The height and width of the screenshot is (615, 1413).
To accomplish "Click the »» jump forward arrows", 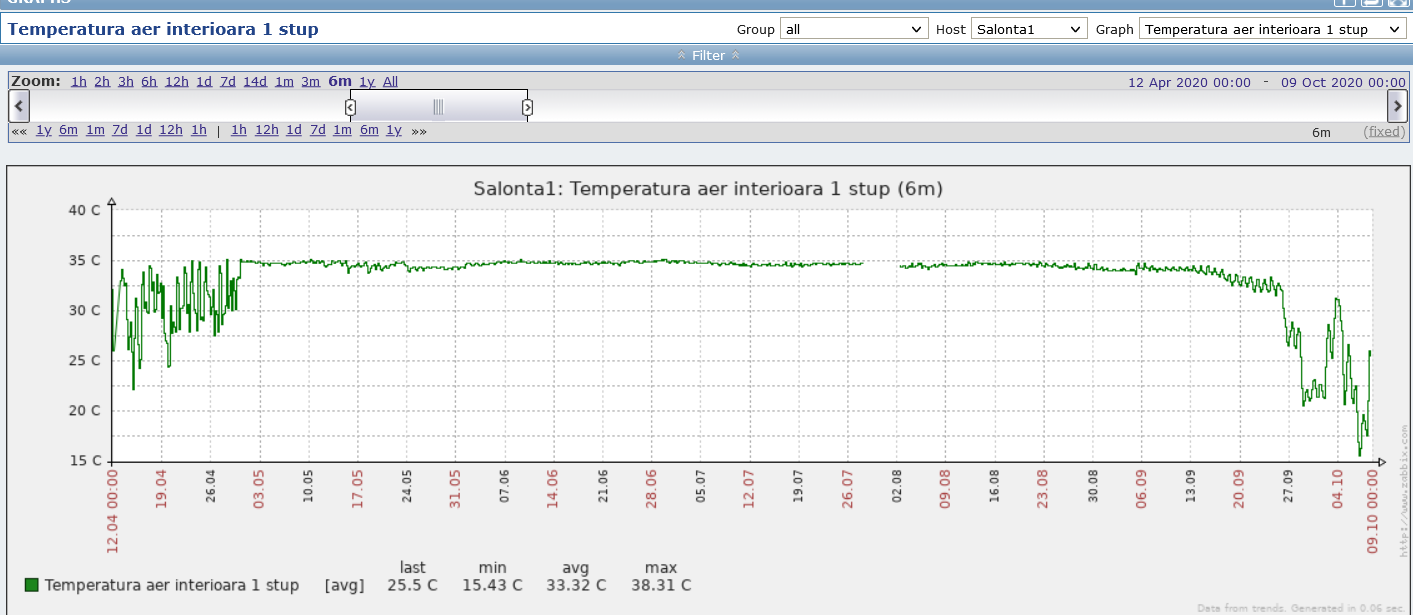I will [418, 131].
